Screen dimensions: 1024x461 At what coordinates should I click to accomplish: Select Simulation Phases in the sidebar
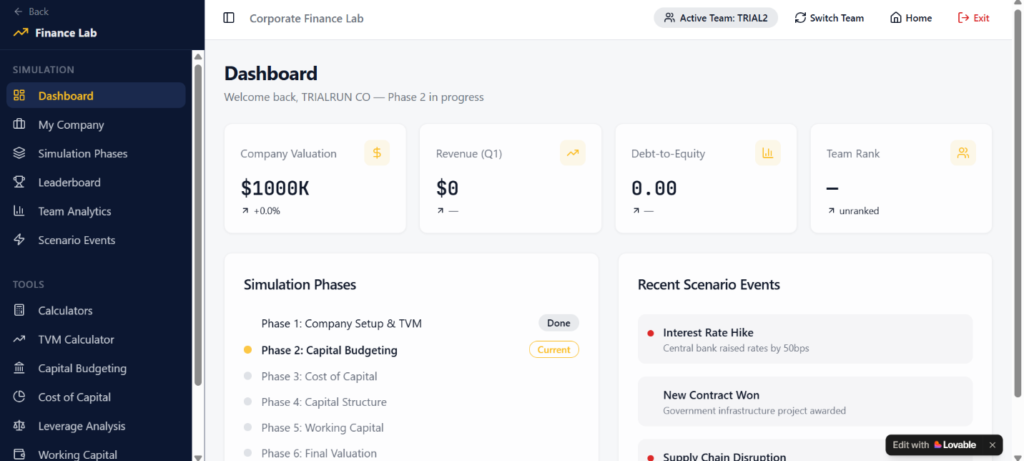coord(82,154)
